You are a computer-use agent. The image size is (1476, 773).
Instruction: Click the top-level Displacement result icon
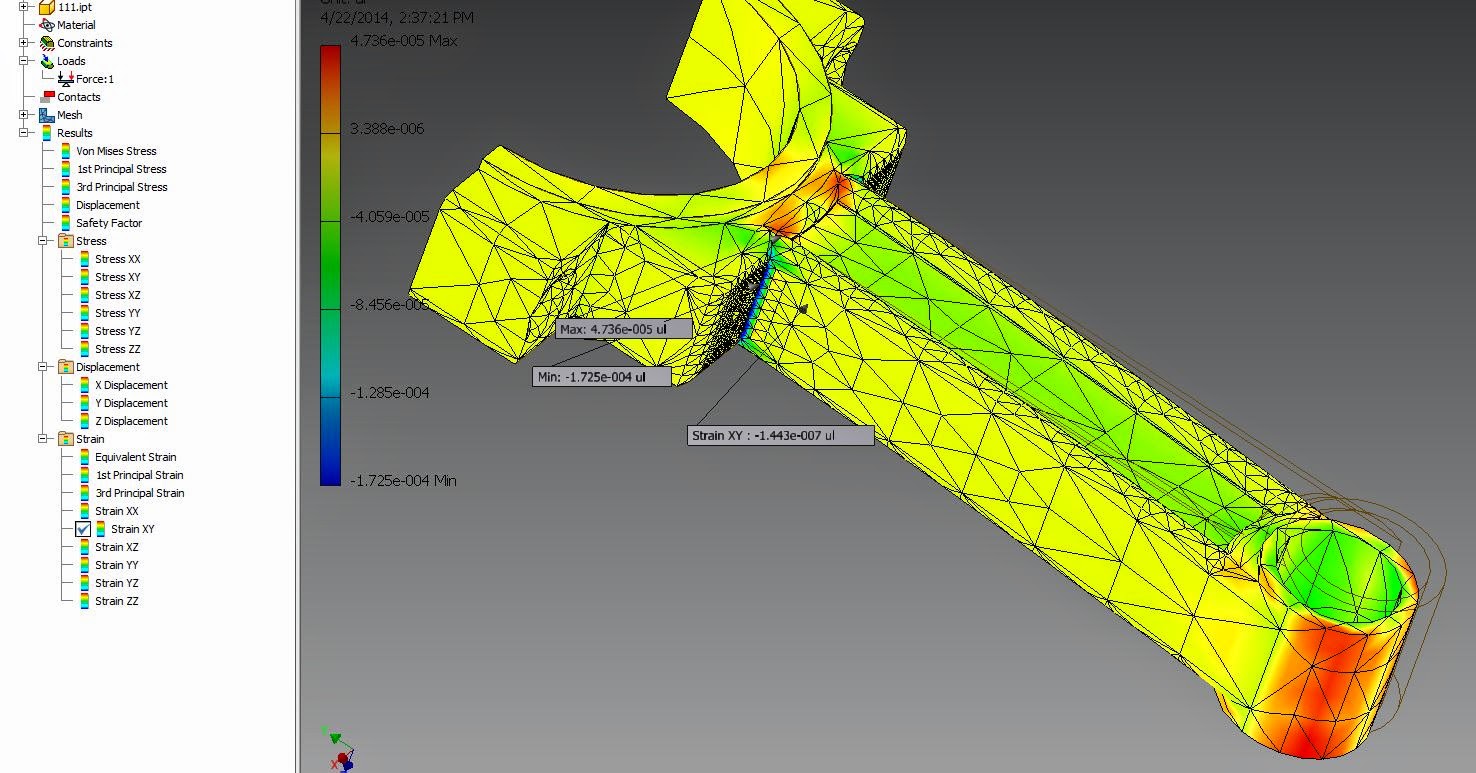tap(66, 205)
